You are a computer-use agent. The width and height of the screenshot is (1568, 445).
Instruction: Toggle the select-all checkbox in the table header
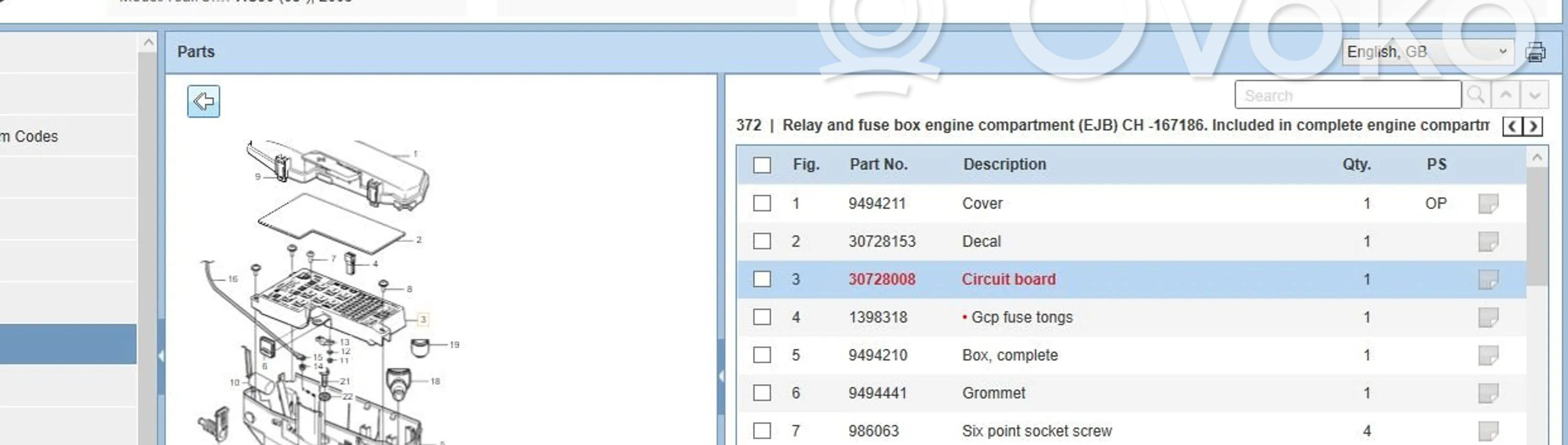pyautogui.click(x=762, y=165)
